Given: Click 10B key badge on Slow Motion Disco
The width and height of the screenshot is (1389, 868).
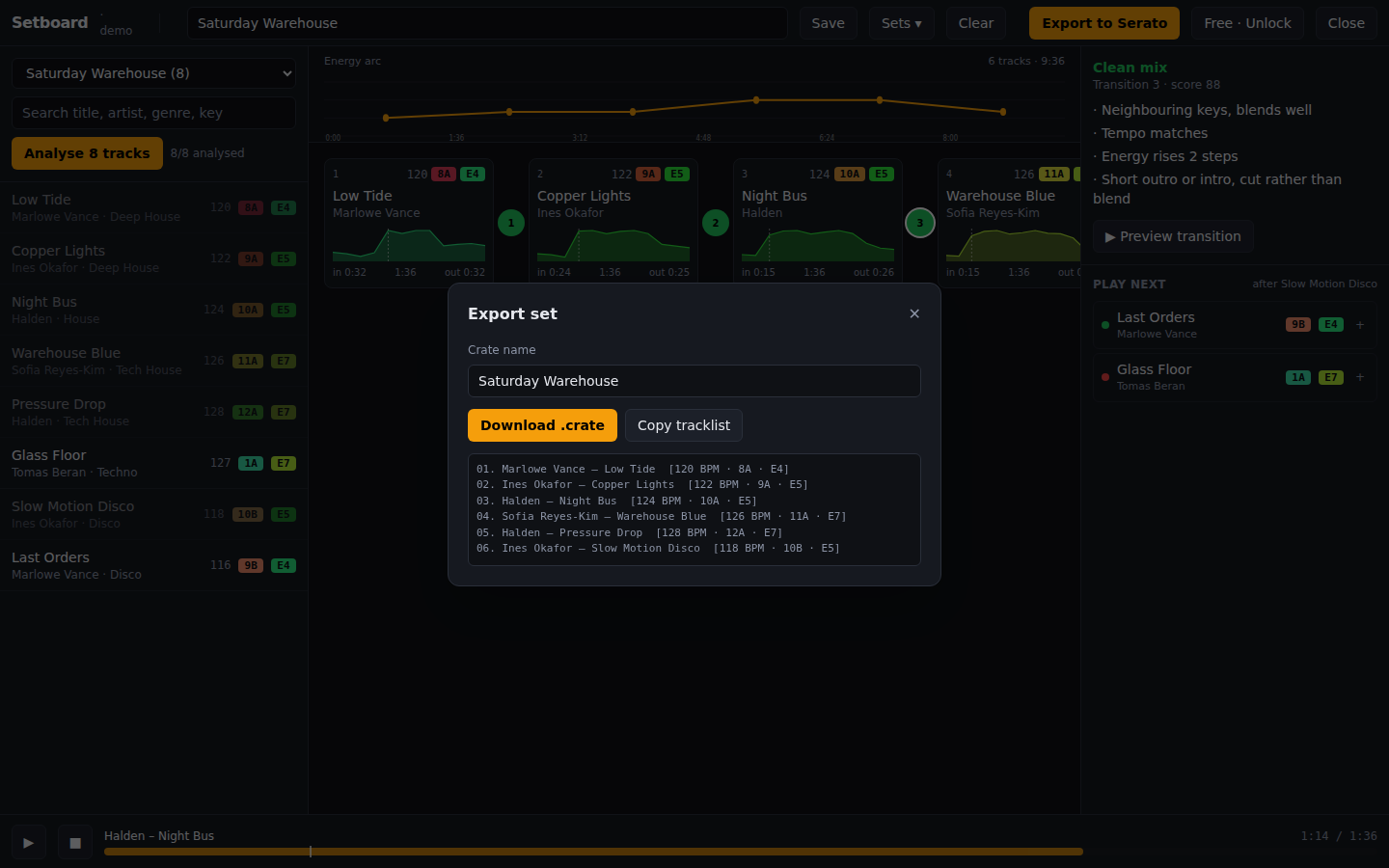Looking at the screenshot, I should pos(248,514).
